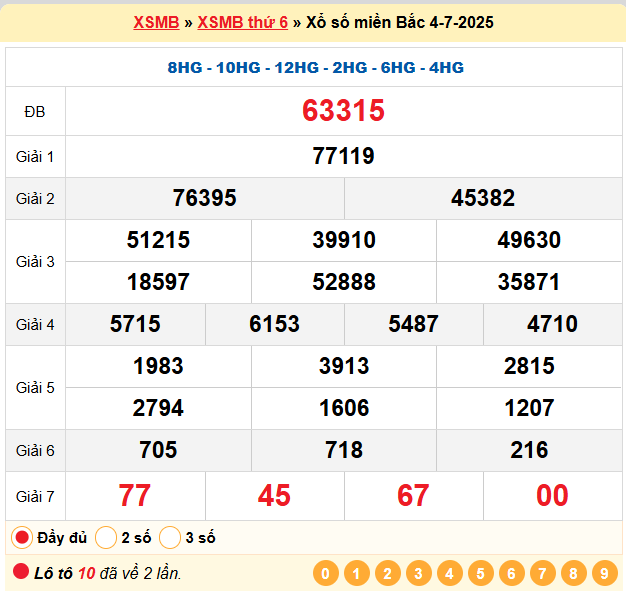The image size is (626, 594).
Task: Click digit filter circle 0
Action: 326,573
